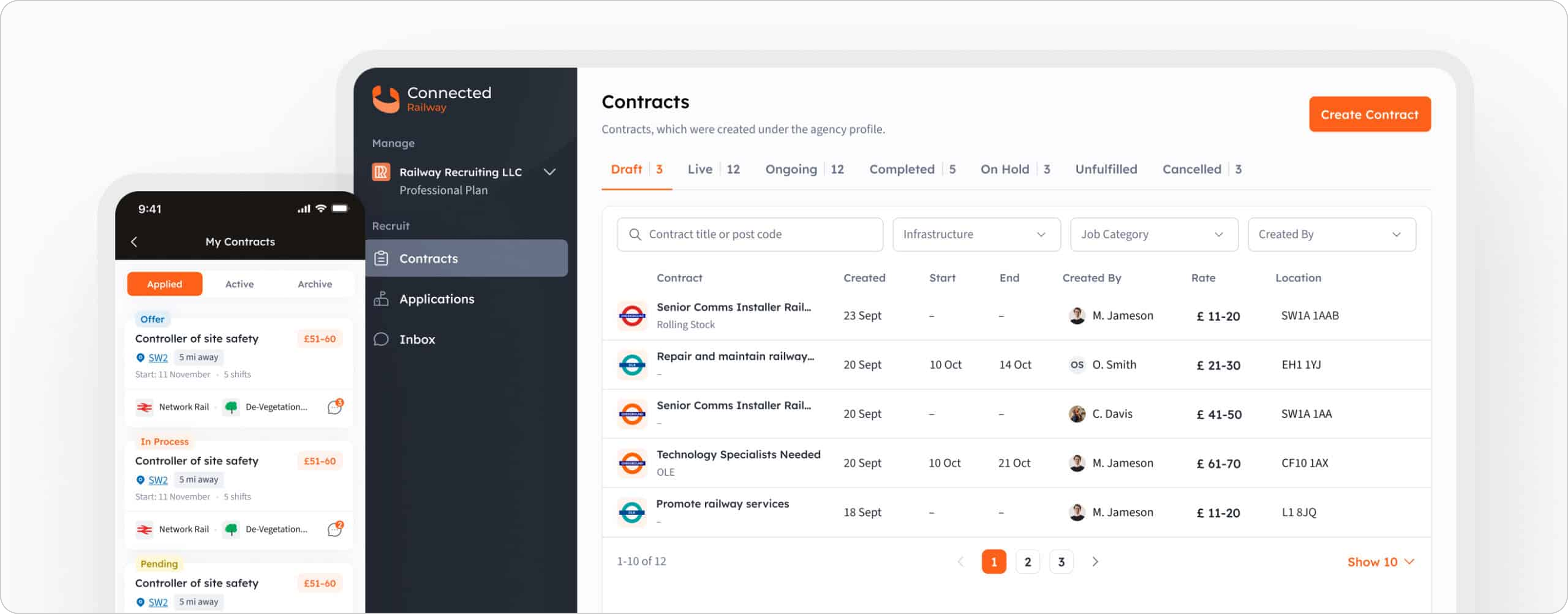Open chat icon with badge 3 on Offer card
Viewport: 1568px width, 614px height.
point(335,406)
